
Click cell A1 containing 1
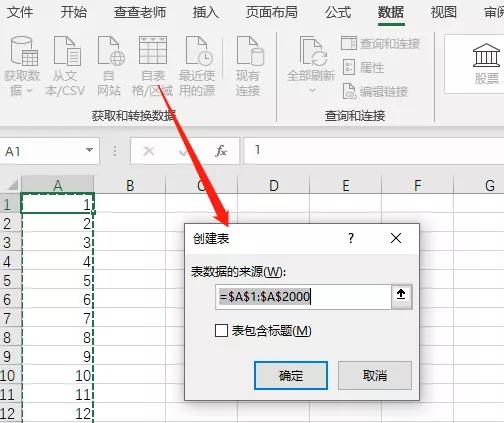58,203
